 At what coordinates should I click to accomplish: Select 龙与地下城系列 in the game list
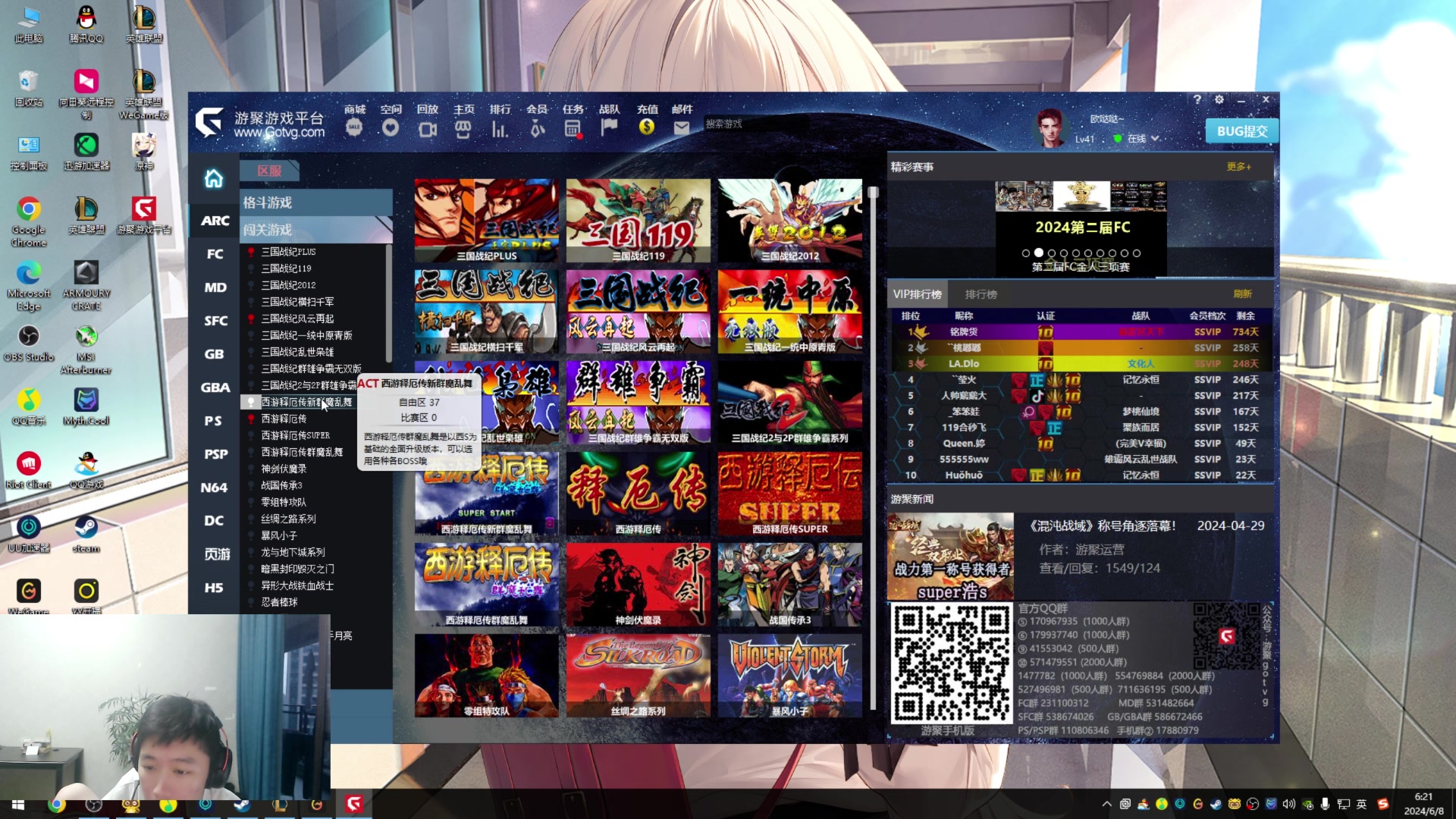(293, 552)
